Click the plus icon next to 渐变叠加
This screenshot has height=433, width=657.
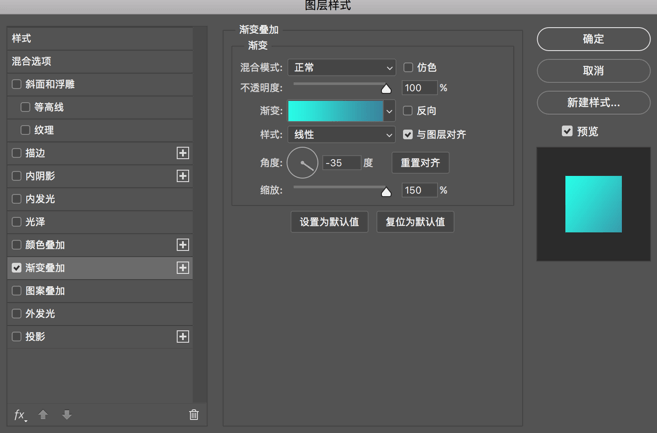click(x=183, y=268)
